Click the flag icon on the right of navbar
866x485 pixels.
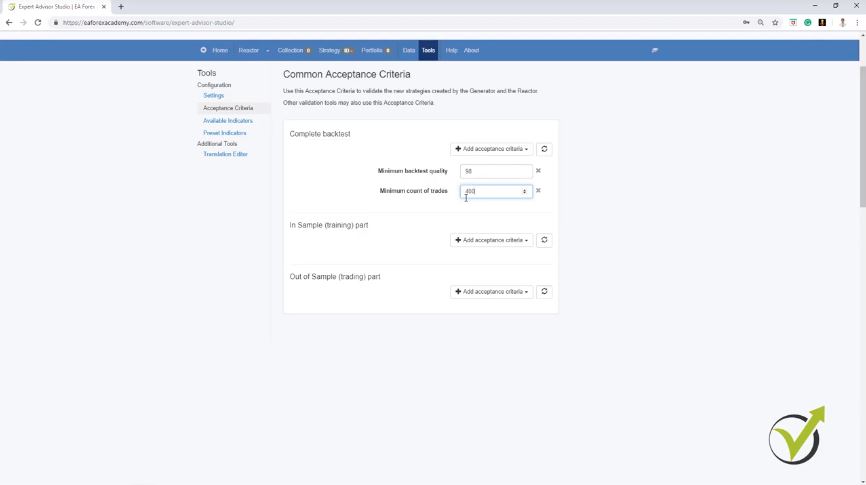(x=655, y=50)
